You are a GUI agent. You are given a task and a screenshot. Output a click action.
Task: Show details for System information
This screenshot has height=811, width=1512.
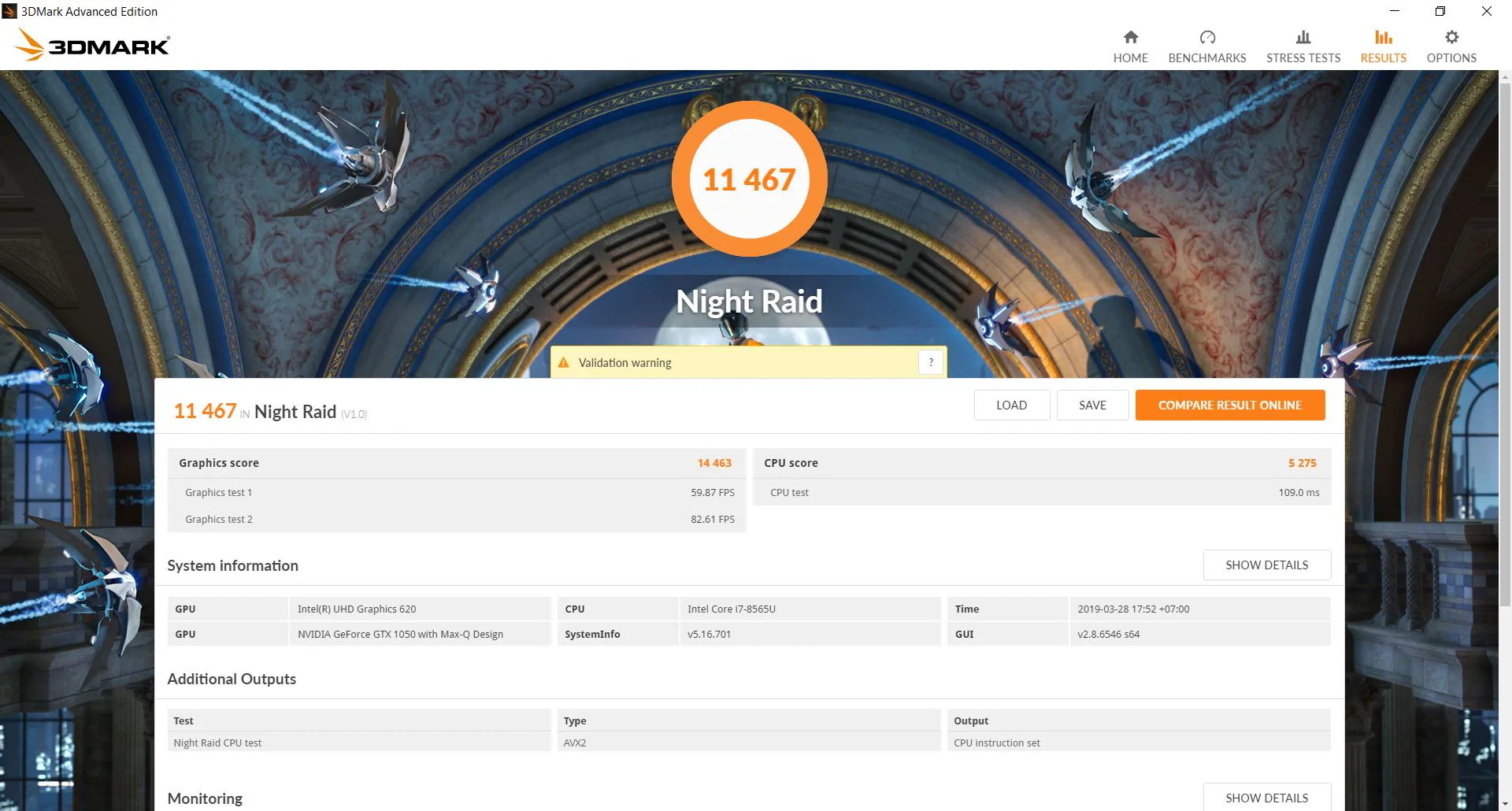pyautogui.click(x=1266, y=565)
